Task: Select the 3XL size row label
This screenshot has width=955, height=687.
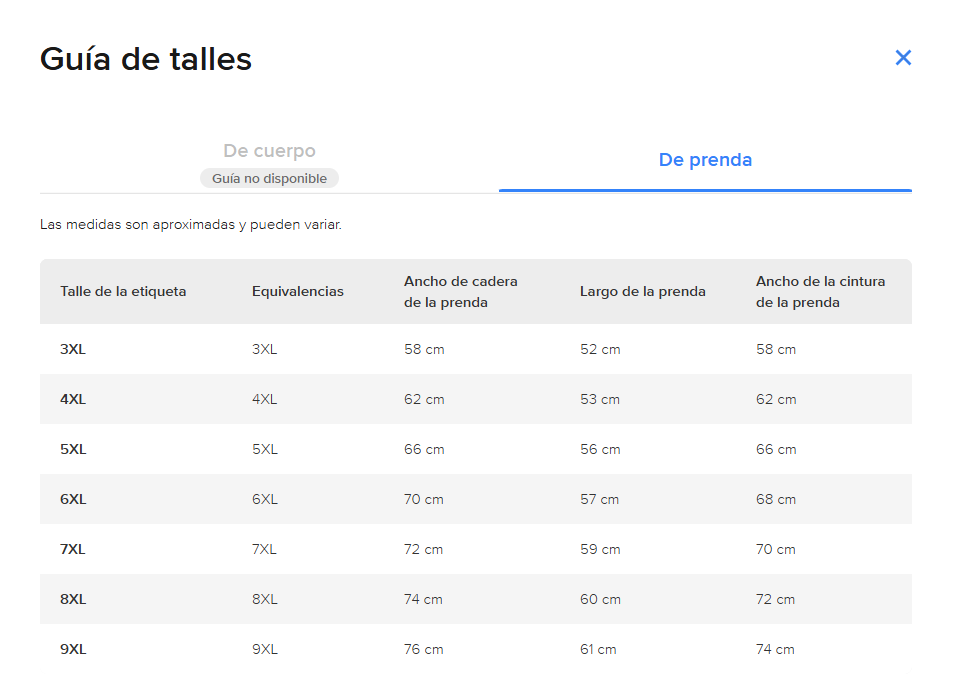Action: pyautogui.click(x=73, y=349)
